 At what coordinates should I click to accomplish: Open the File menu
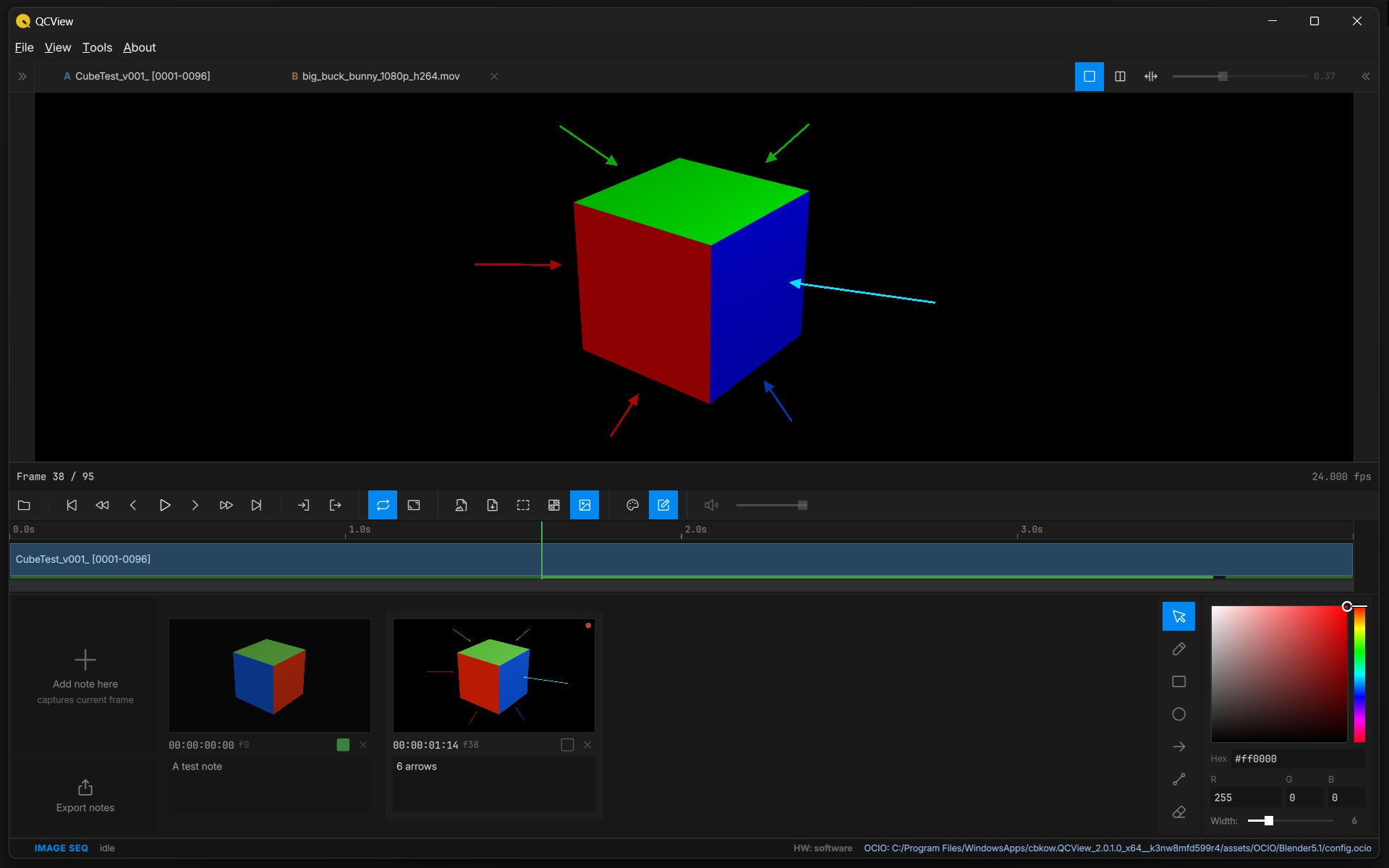coord(24,47)
